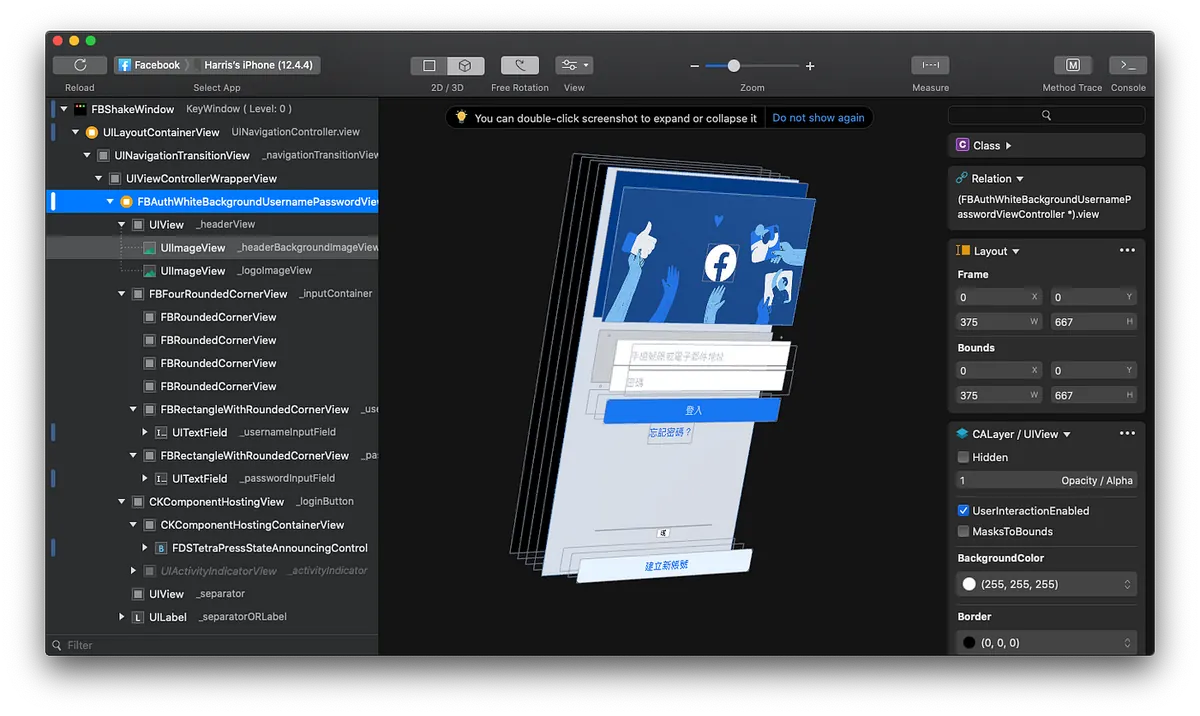The height and width of the screenshot is (716, 1200).
Task: Click the white BackgroundColor swatch
Action: (x=968, y=584)
